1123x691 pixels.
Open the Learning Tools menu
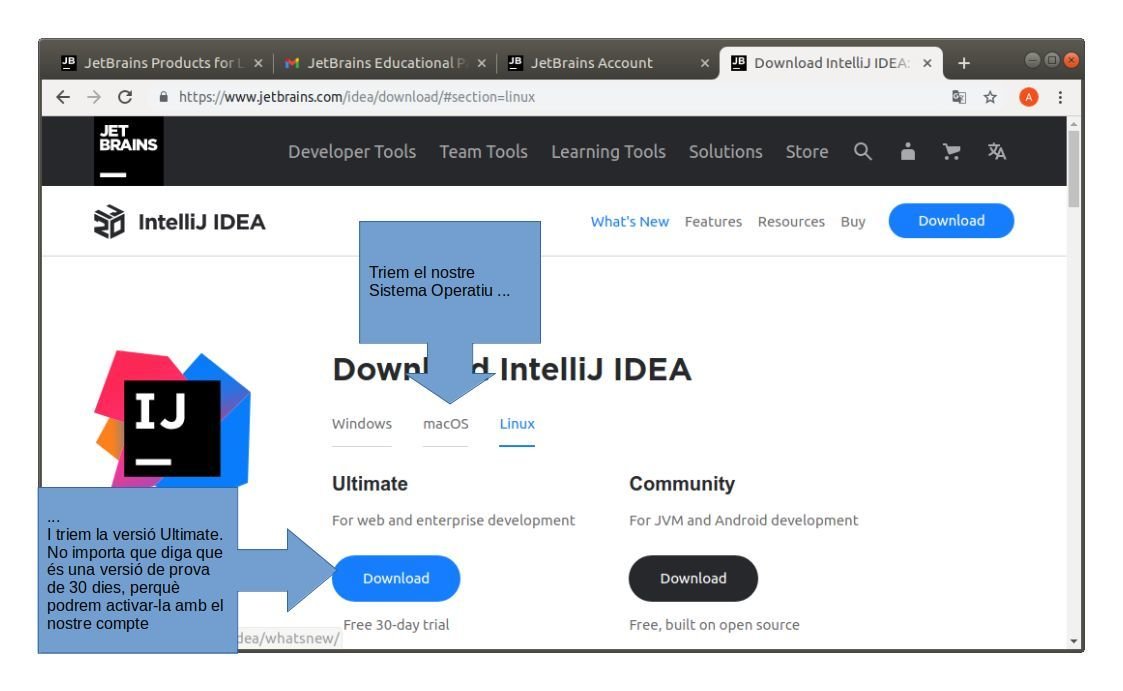point(608,152)
